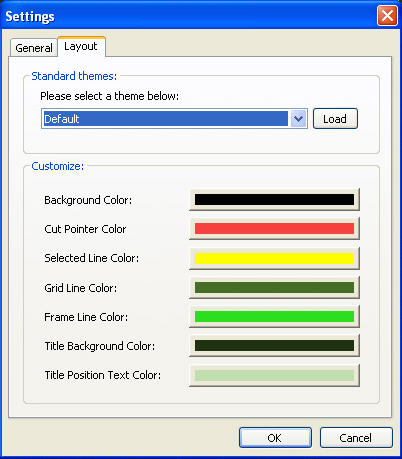Click the Settings title bar
Screen dimensions: 402x459
pos(201,15)
